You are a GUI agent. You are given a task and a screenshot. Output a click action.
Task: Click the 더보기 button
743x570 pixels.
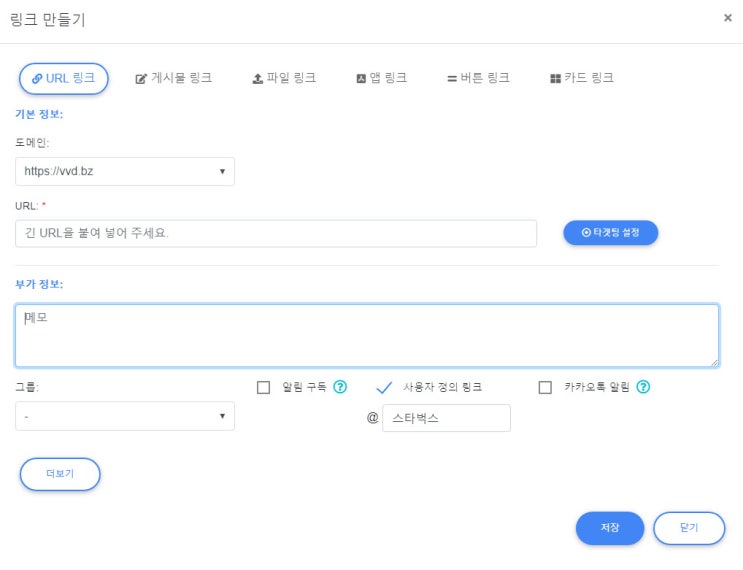[x=60, y=474]
